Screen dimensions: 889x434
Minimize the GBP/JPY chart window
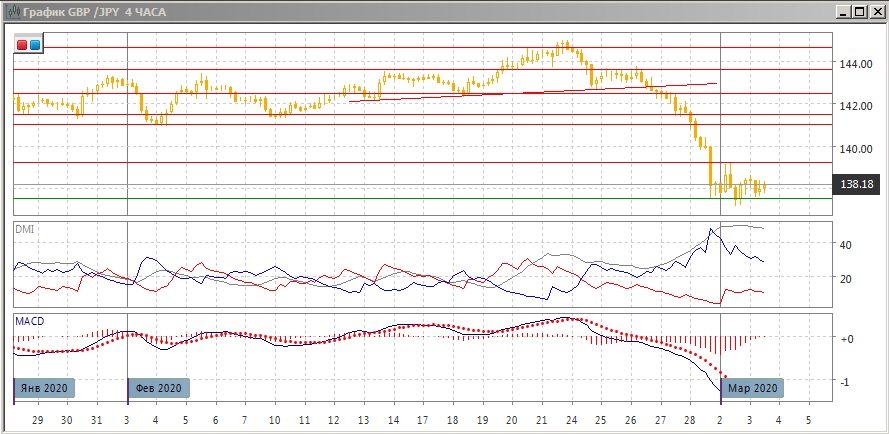[845, 11]
